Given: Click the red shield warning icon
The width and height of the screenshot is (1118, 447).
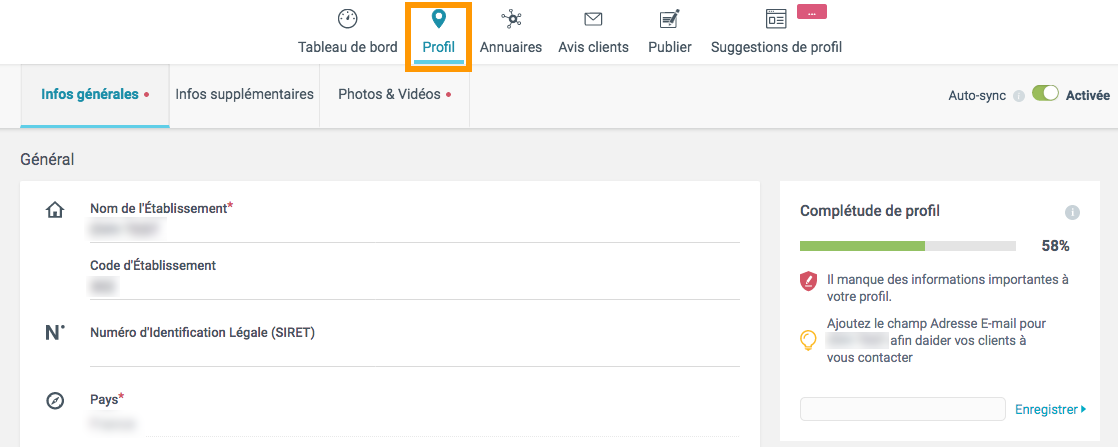Looking at the screenshot, I should click(x=809, y=281).
